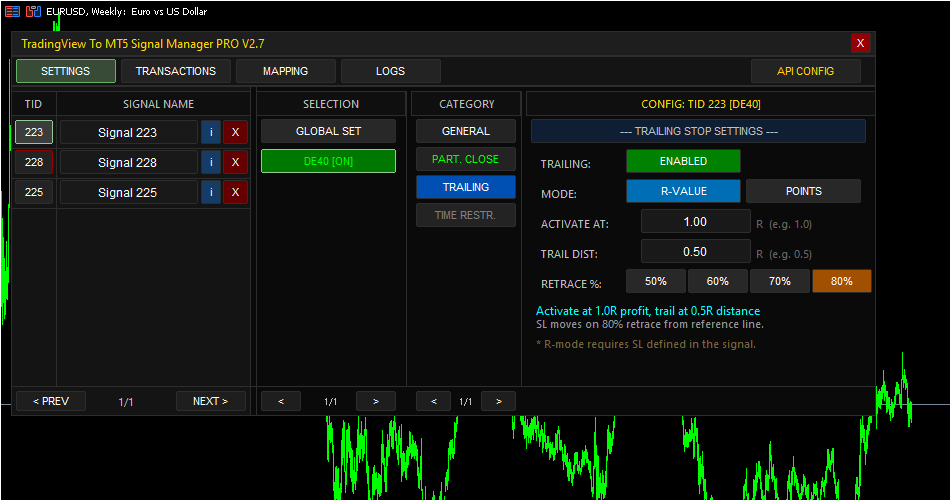Toggle trailing ENABLED switch

(683, 161)
